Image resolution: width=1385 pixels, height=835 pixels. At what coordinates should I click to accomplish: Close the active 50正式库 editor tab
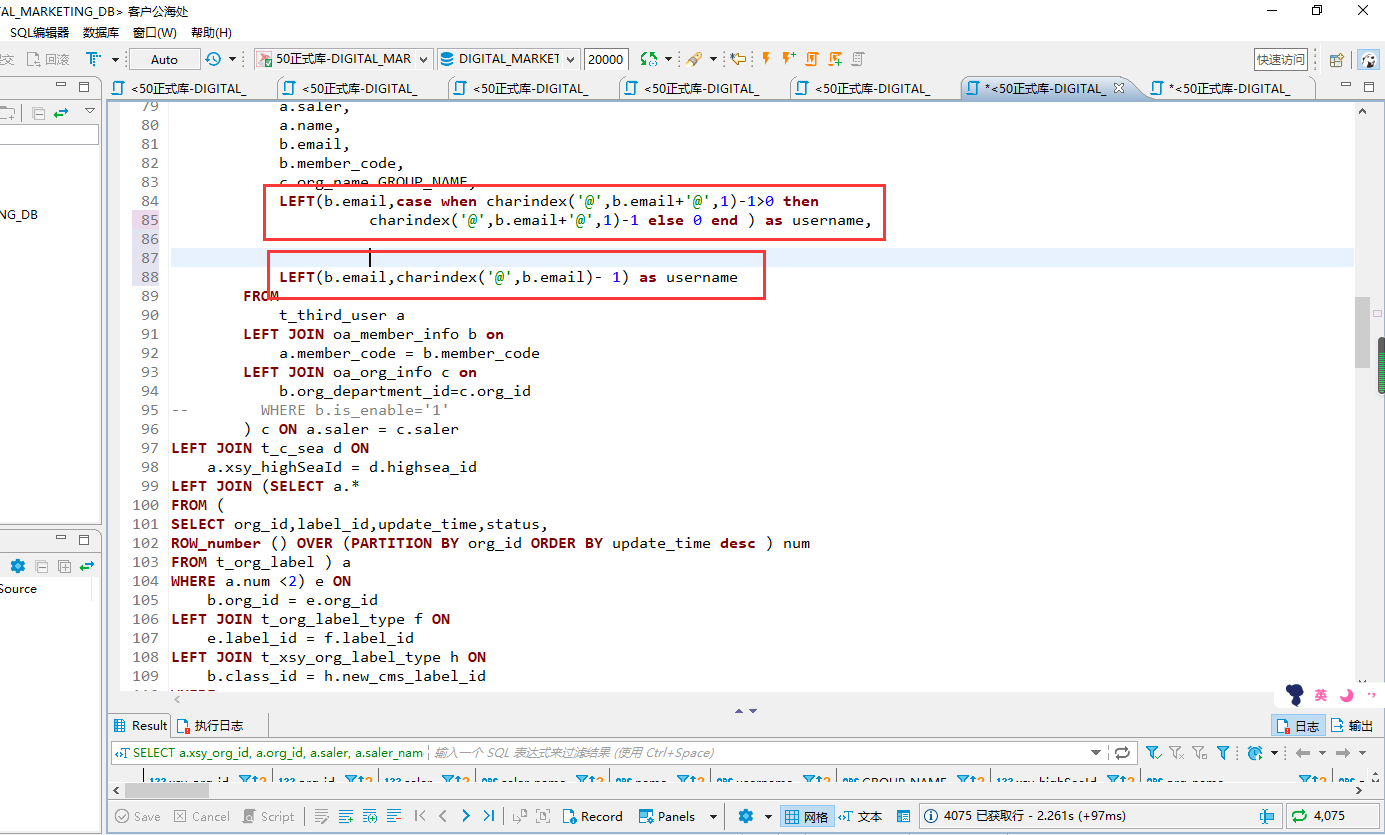(1119, 88)
